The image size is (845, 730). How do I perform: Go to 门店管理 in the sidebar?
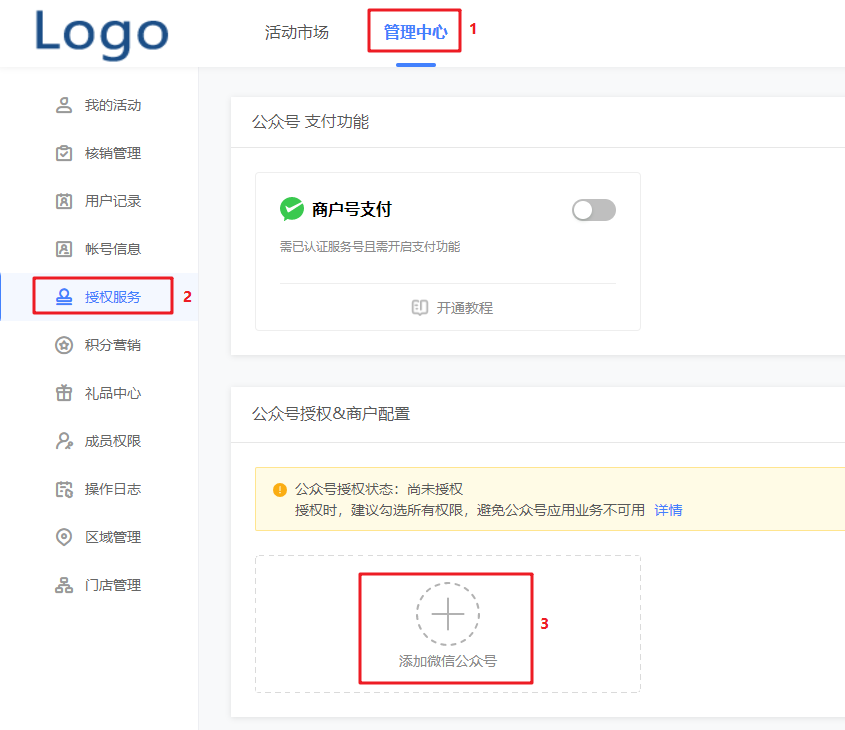[x=113, y=585]
